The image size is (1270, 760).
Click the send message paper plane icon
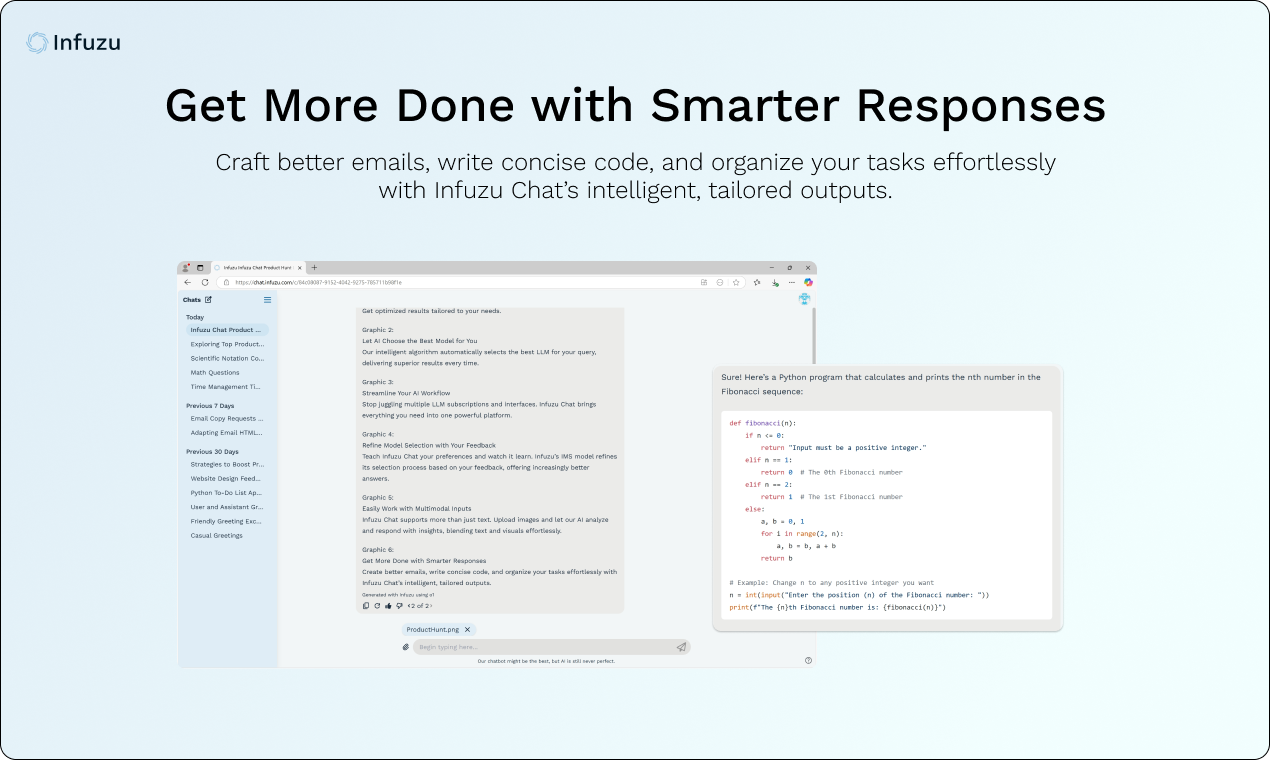(681, 647)
